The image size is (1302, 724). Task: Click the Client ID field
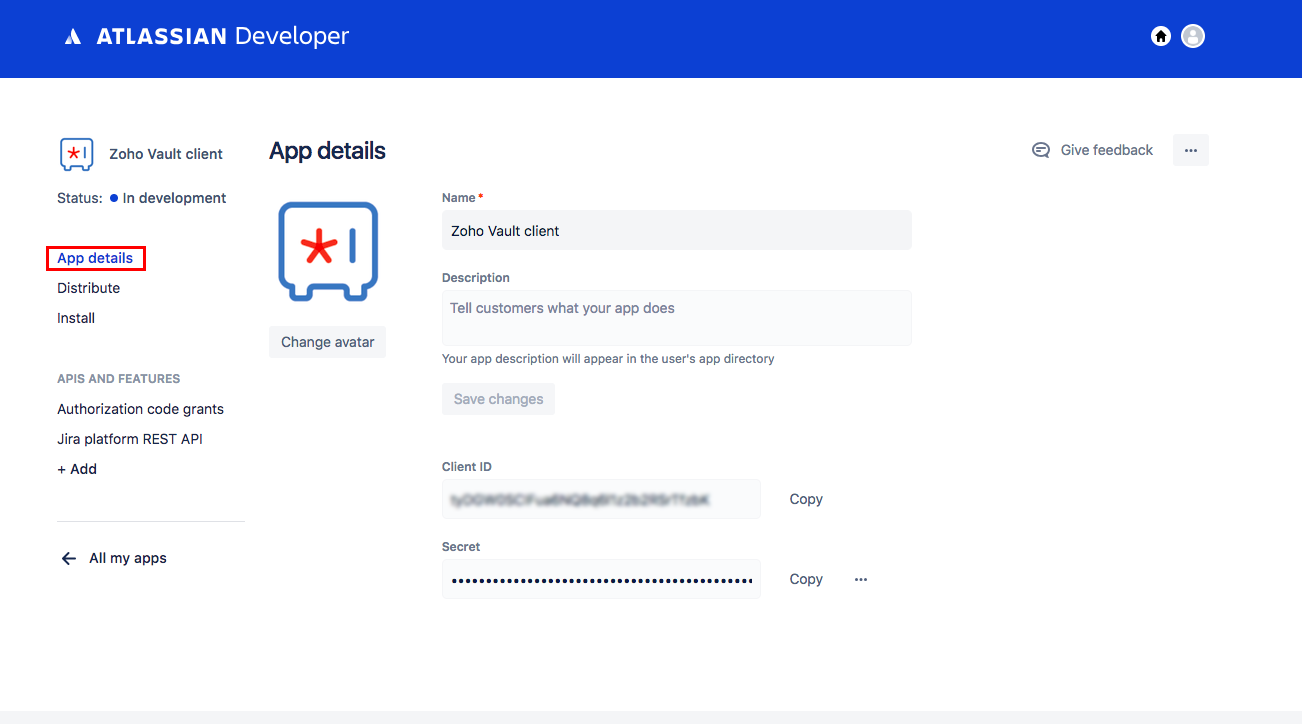(x=601, y=499)
